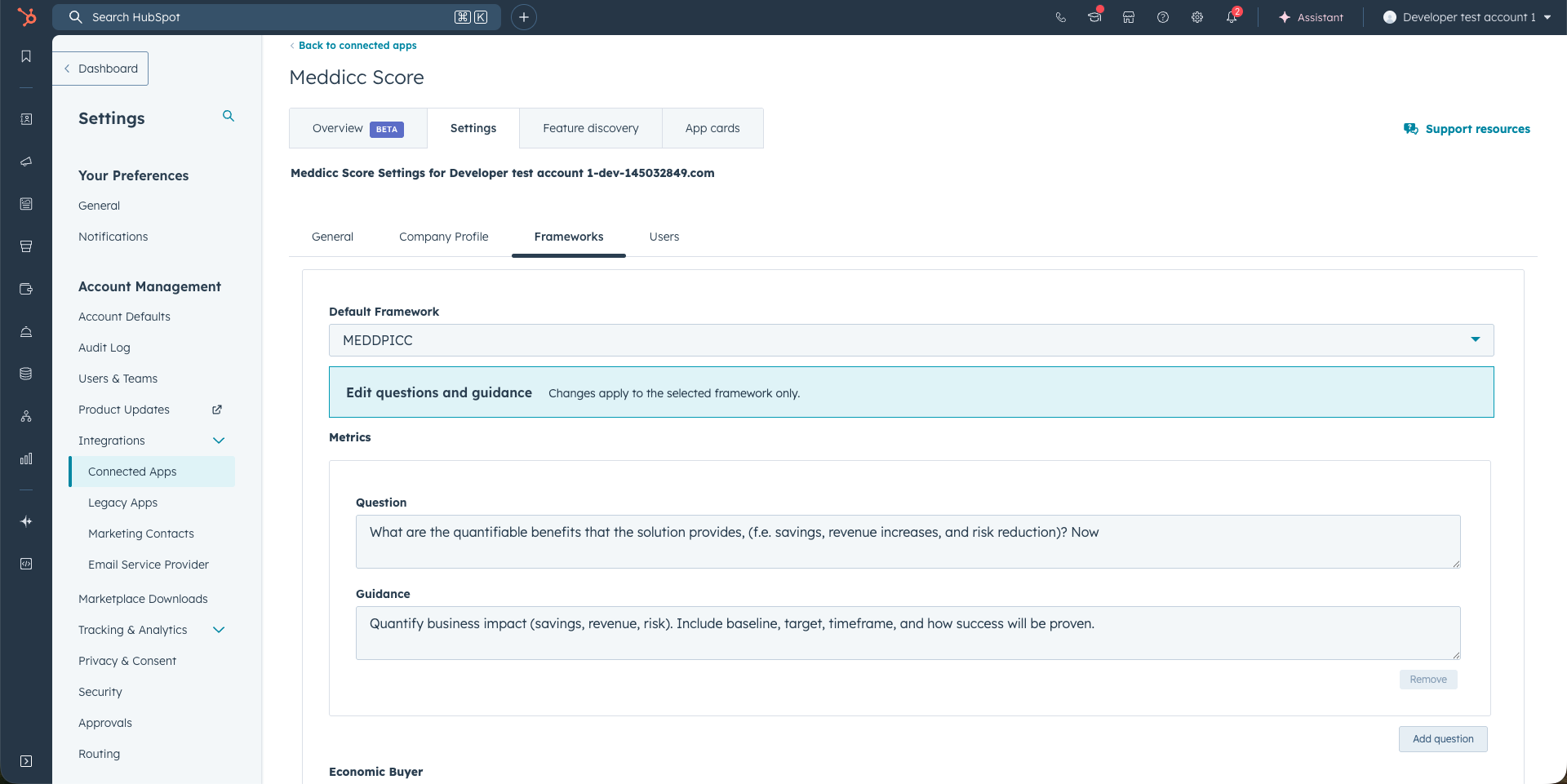The height and width of the screenshot is (784, 1567).
Task: Open the Feature discovery tab
Action: [x=590, y=128]
